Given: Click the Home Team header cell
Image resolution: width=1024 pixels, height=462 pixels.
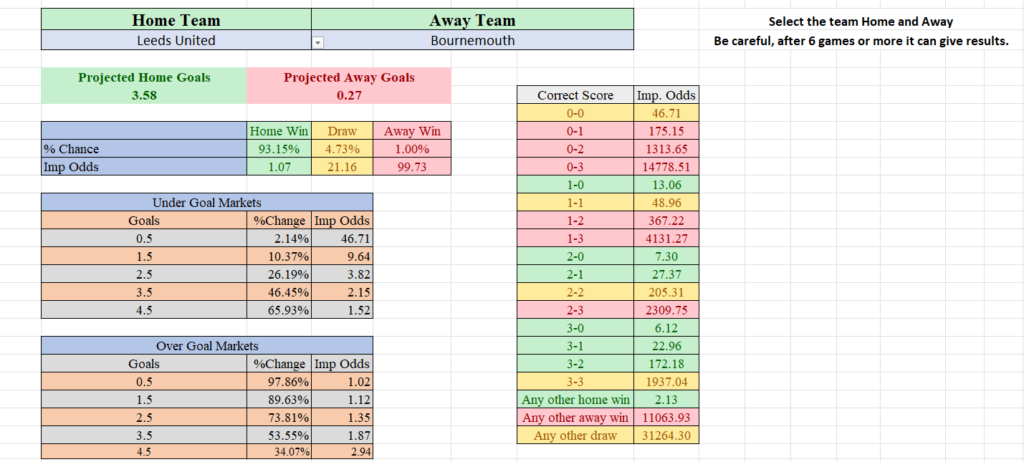Looking at the screenshot, I should [176, 20].
